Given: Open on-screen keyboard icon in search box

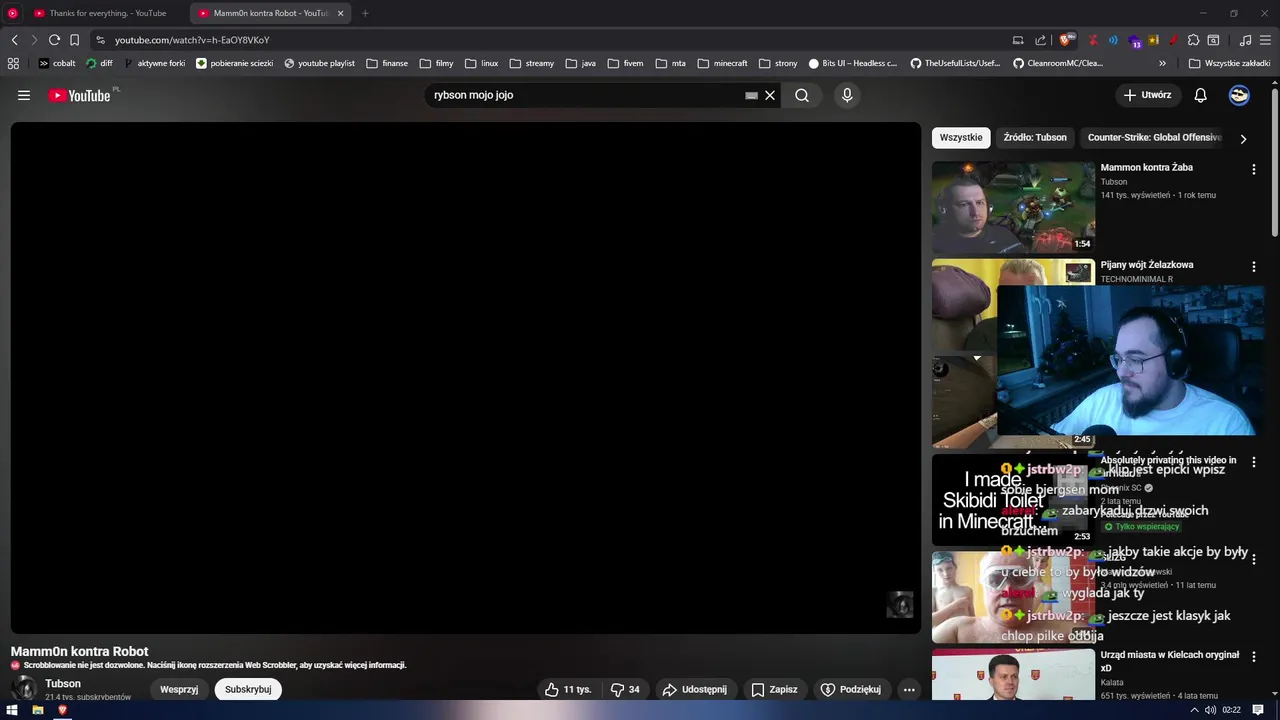Looking at the screenshot, I should [x=751, y=96].
